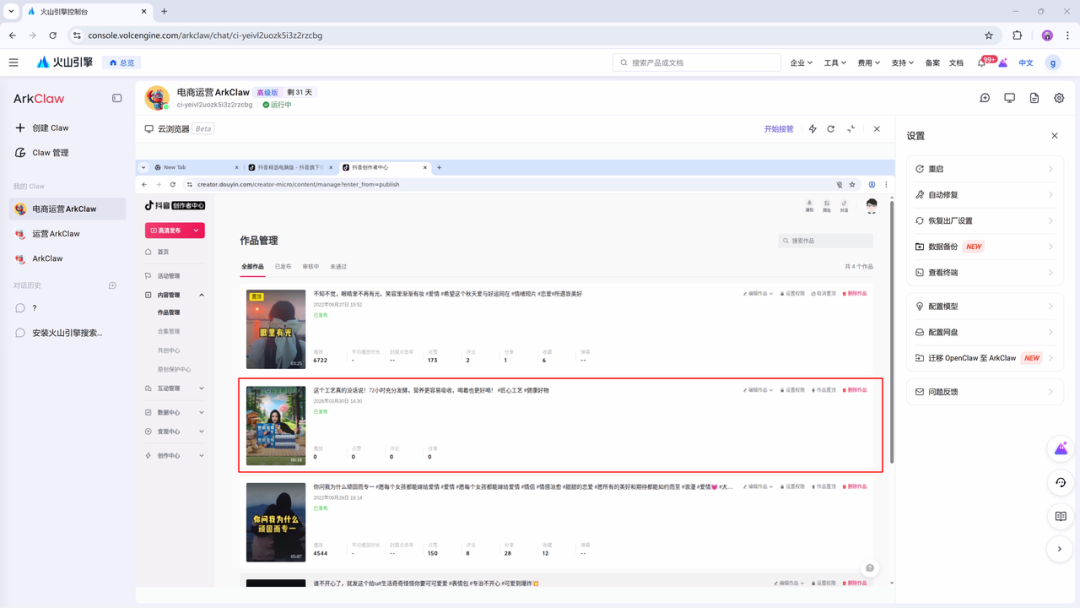The image size is (1080, 608).
Task: Expand the 支持 dropdown menu
Action: tap(902, 63)
